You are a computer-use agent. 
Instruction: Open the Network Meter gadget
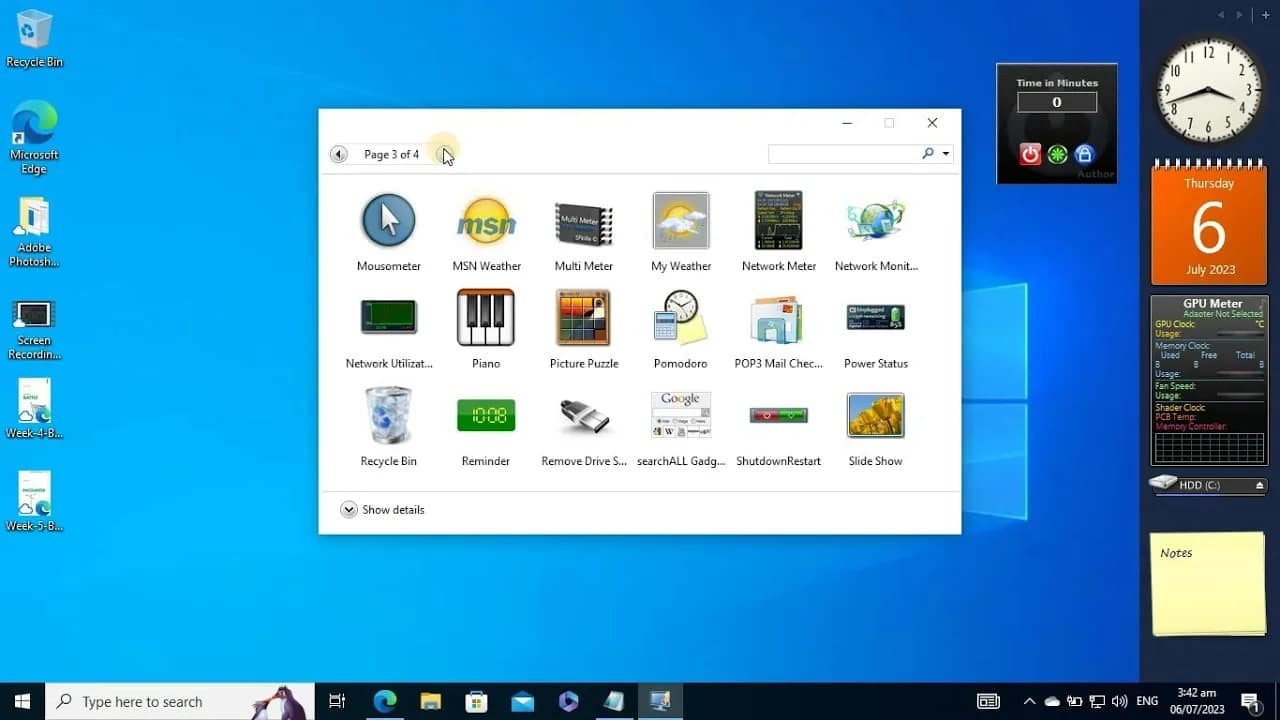tap(778, 221)
